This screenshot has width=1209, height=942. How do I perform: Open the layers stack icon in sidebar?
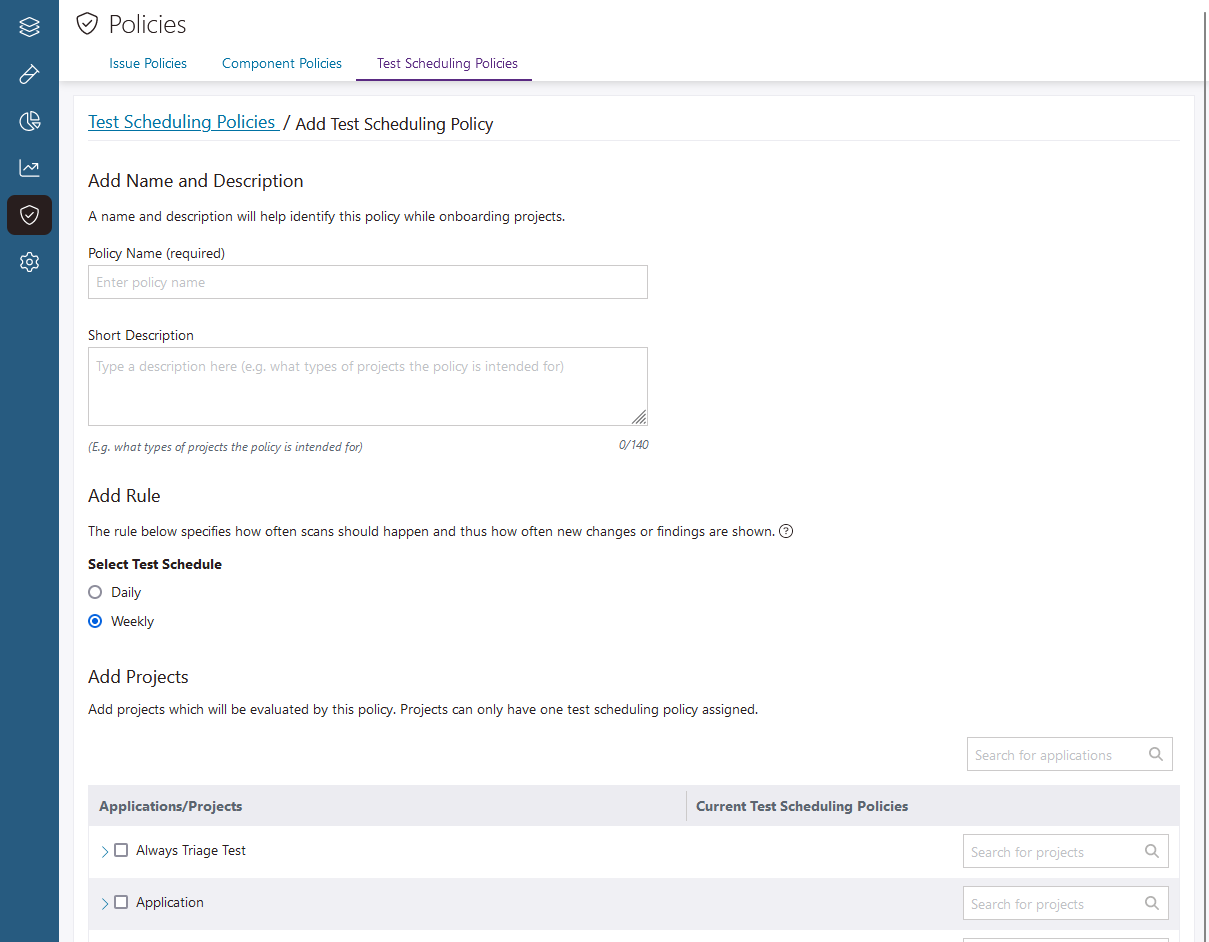29,27
